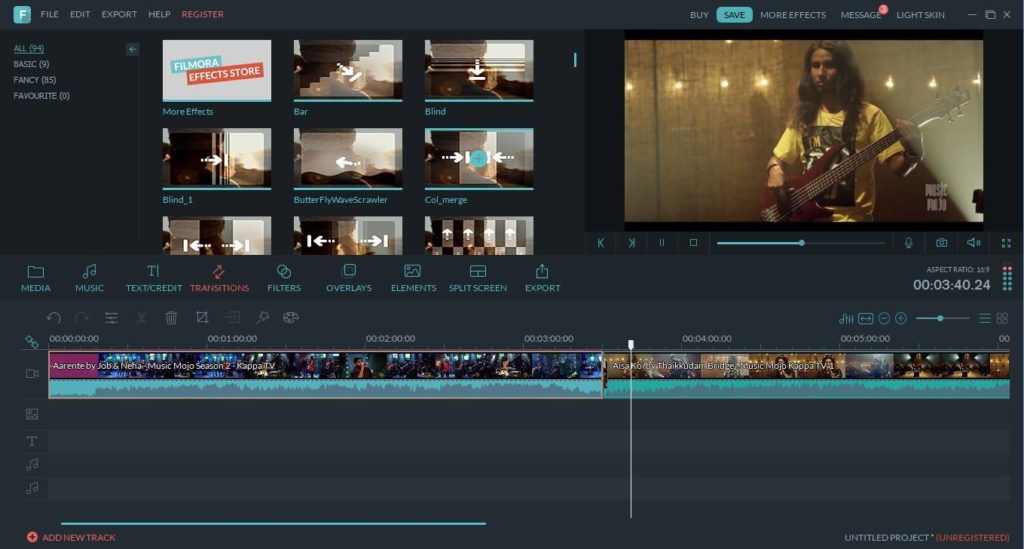The width and height of the screenshot is (1024, 549).
Task: Select the ALL (94) transitions category
Action: tap(29, 48)
